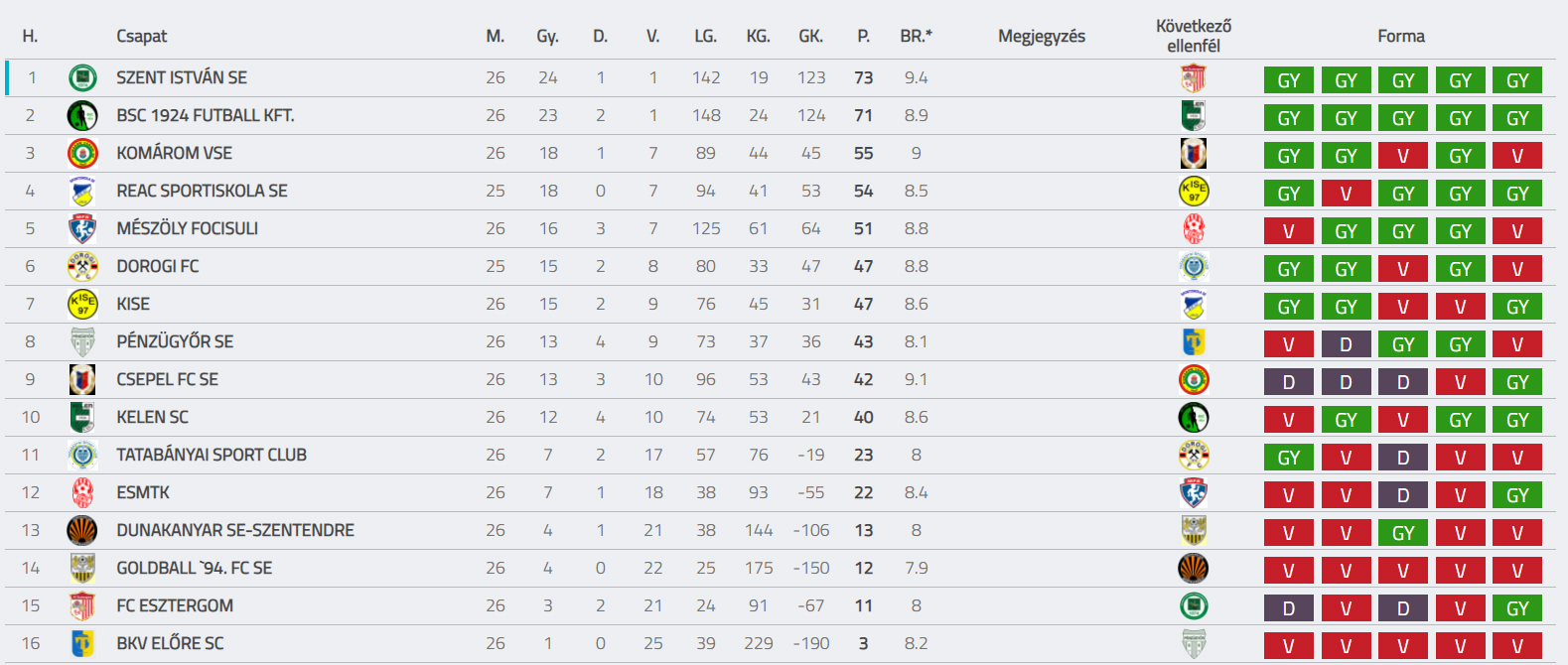Click the green GY box in Dunakanyar row
The width and height of the screenshot is (1568, 665).
pyautogui.click(x=1403, y=533)
